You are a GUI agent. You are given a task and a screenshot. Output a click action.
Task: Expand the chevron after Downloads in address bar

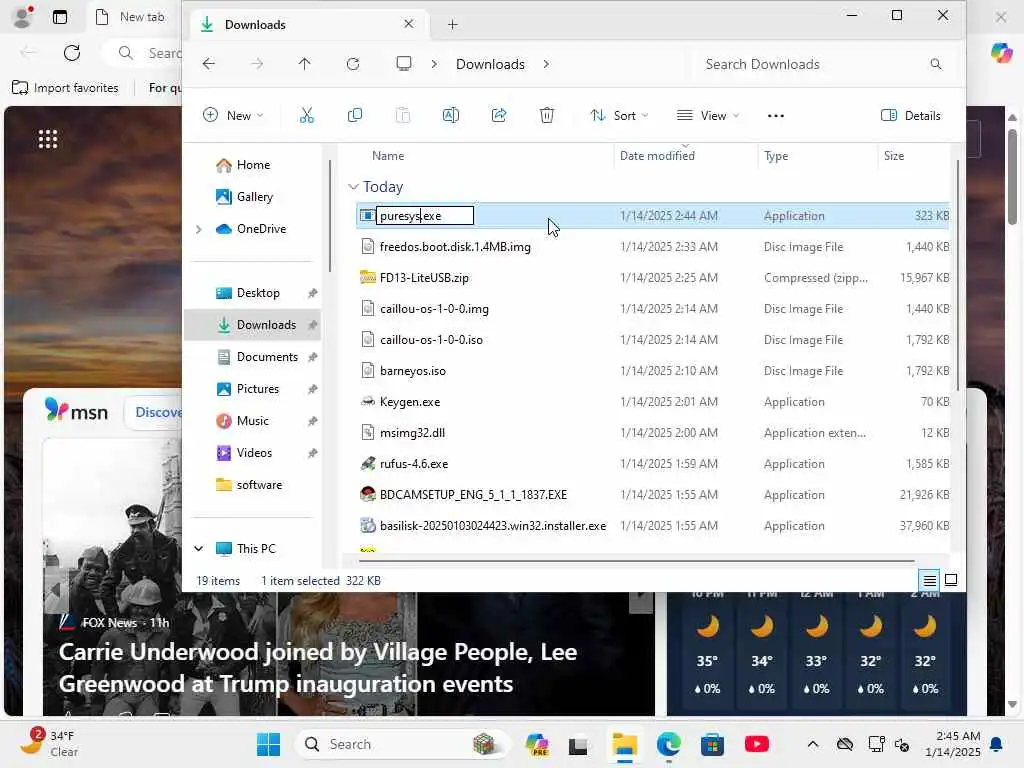tap(546, 64)
